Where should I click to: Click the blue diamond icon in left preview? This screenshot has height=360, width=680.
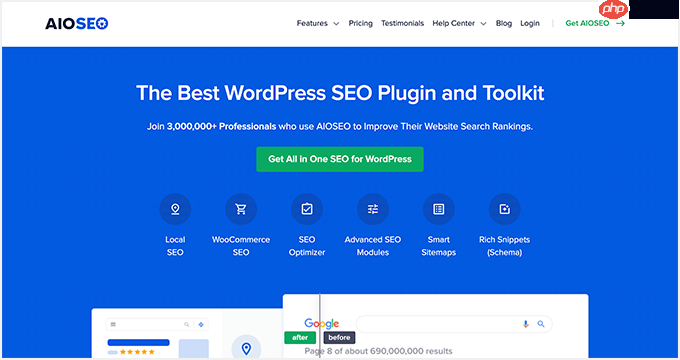[201, 324]
